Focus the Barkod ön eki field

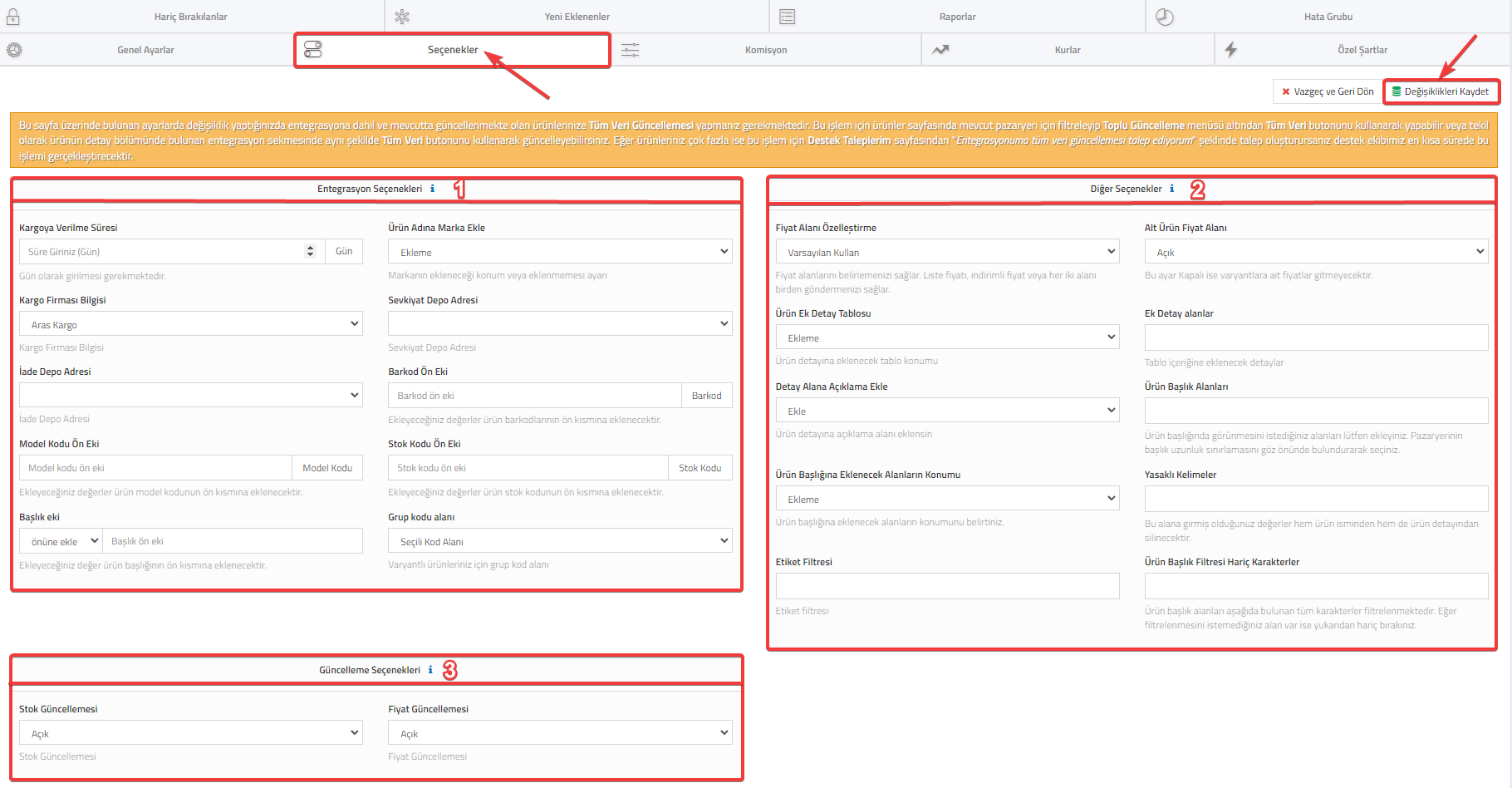tap(535, 396)
